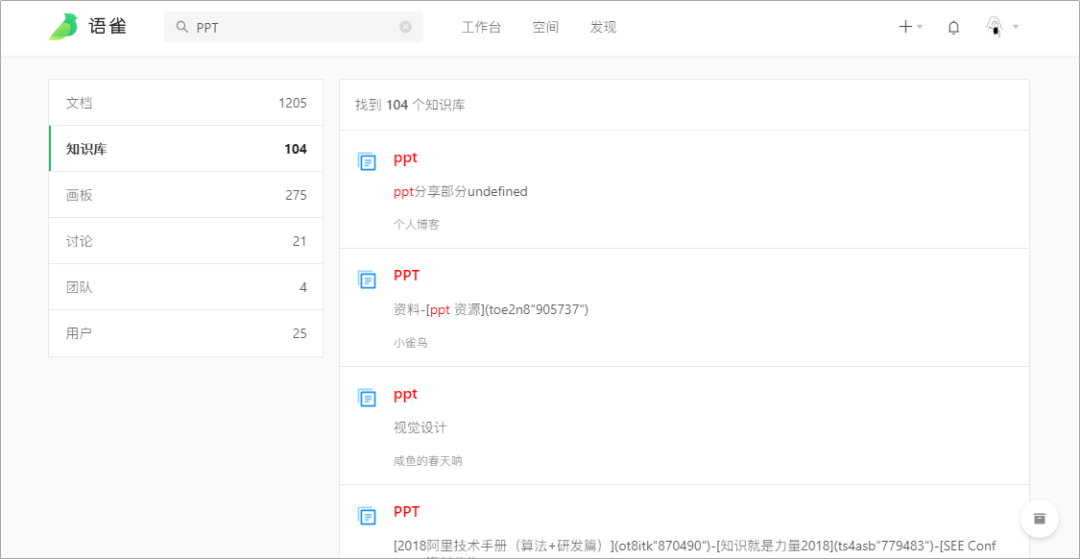Expand the create dropdown arrow
The width and height of the screenshot is (1080, 559).
pyautogui.click(x=920, y=28)
